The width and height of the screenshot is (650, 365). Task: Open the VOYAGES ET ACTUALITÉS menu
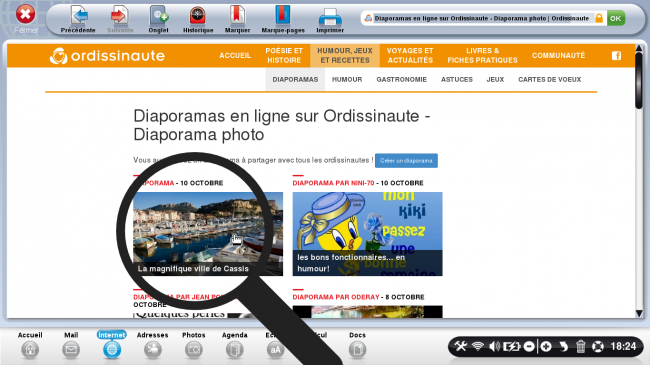(x=410, y=56)
